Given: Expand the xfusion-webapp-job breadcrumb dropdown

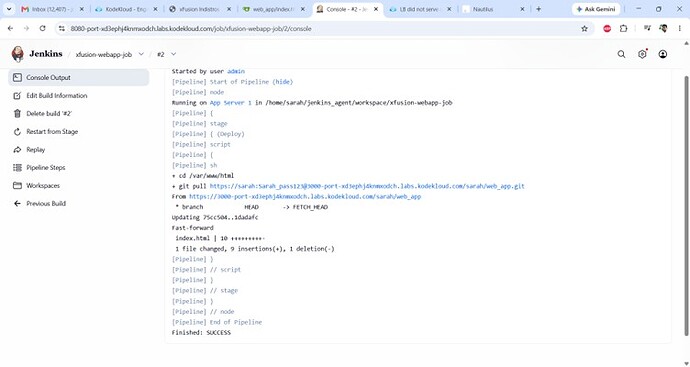Looking at the screenshot, I should tap(141, 54).
